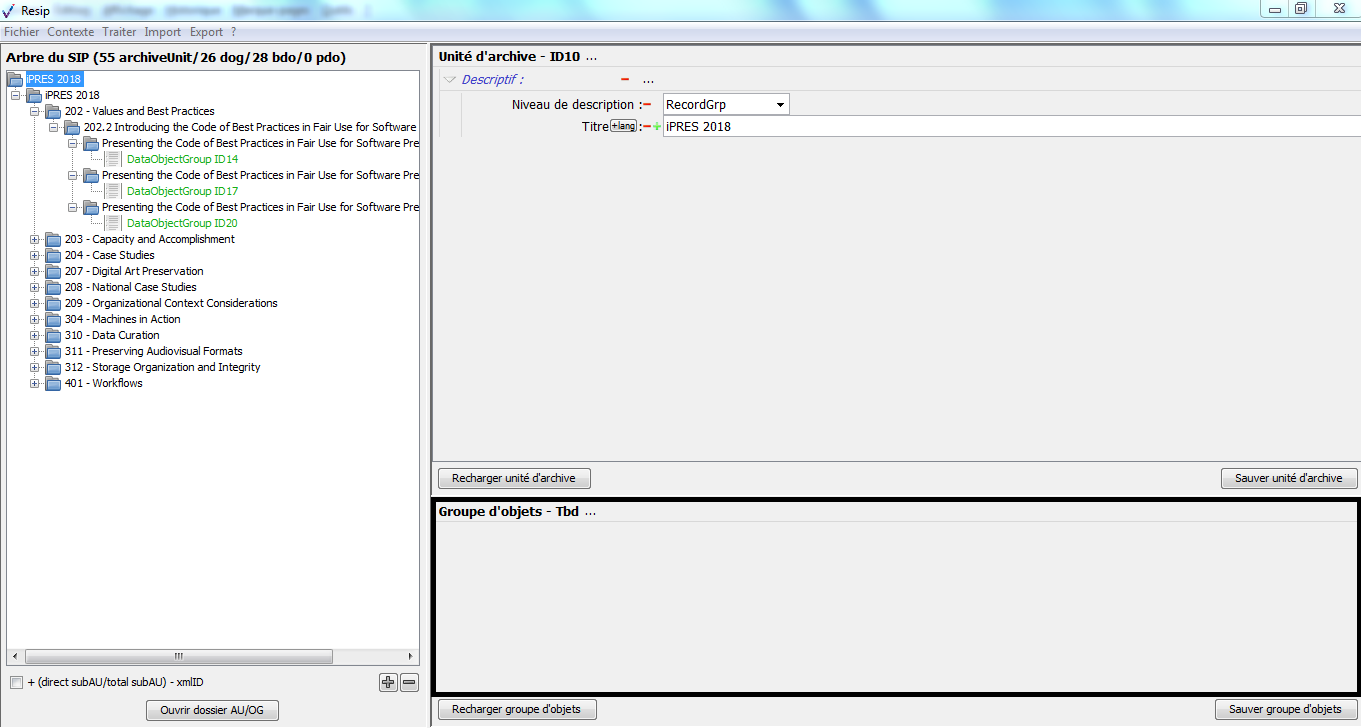Open the Niveau de description RecordGrp dropdown
The height and width of the screenshot is (728, 1361).
779,105
